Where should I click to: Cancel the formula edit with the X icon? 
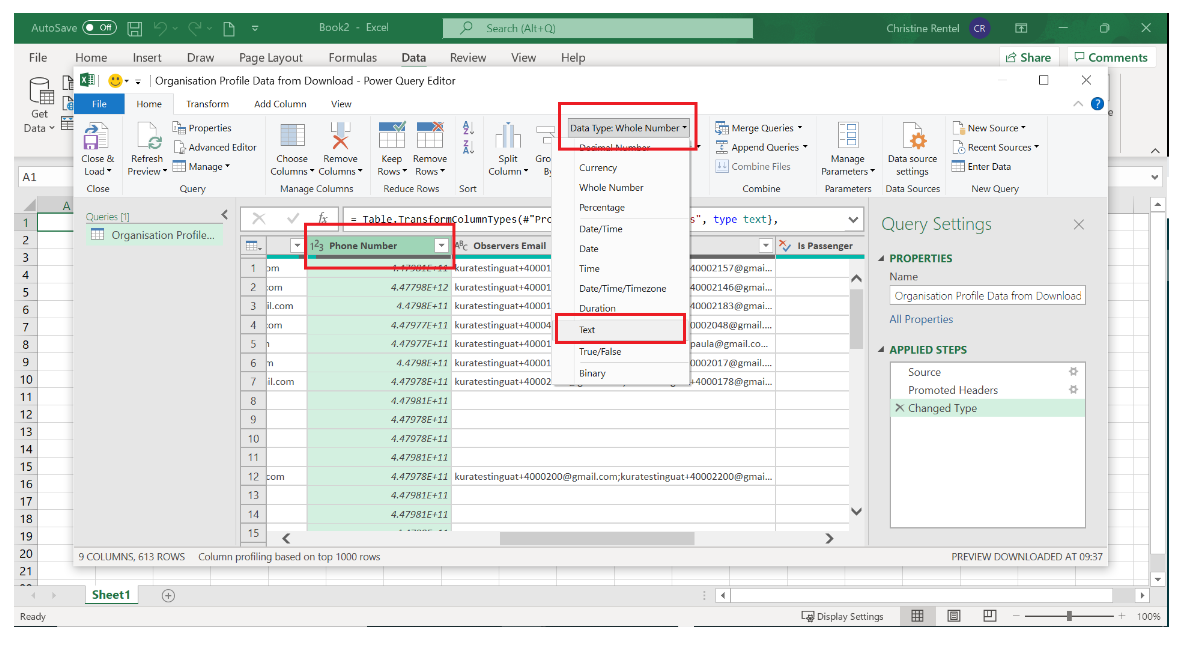[x=258, y=219]
